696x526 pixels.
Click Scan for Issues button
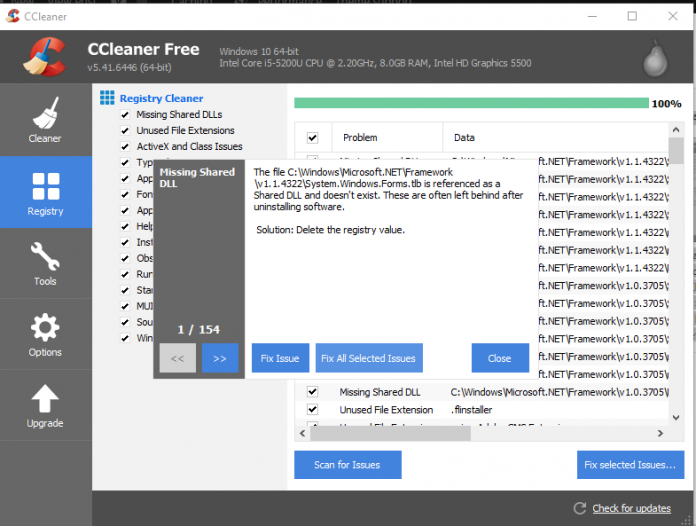pyautogui.click(x=348, y=465)
